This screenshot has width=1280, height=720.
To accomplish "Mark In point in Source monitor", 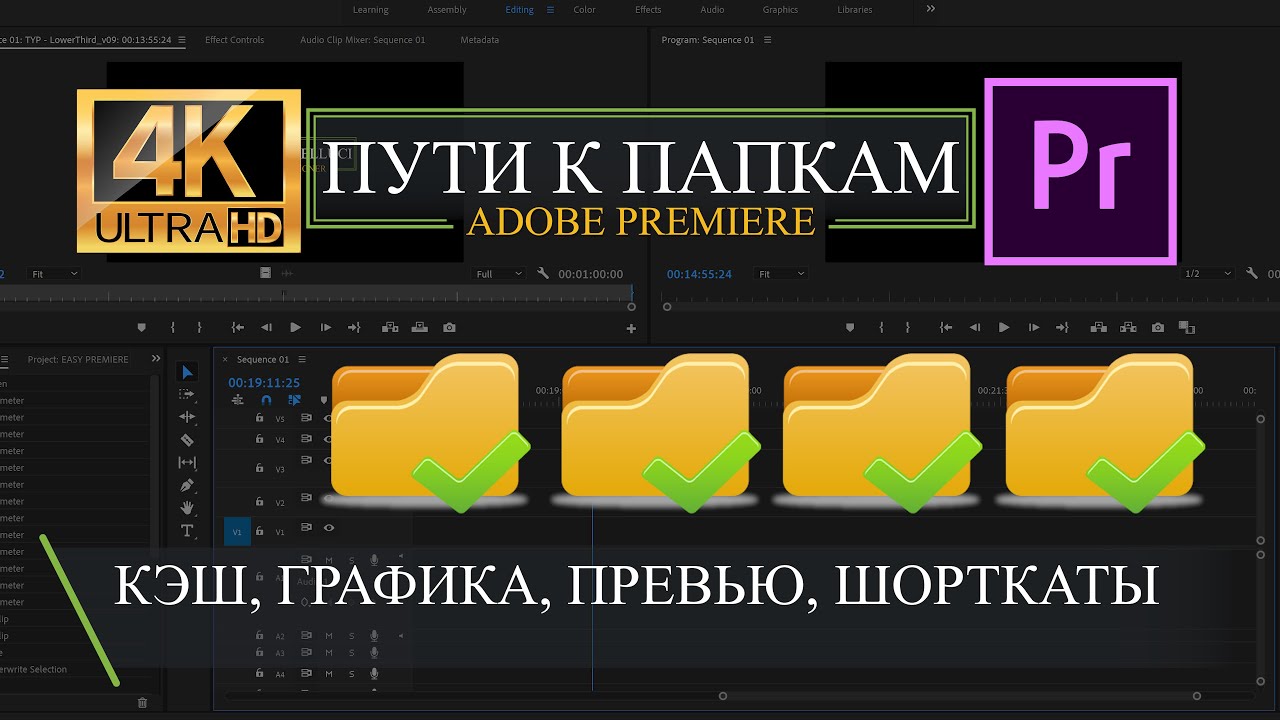I will (x=173, y=327).
